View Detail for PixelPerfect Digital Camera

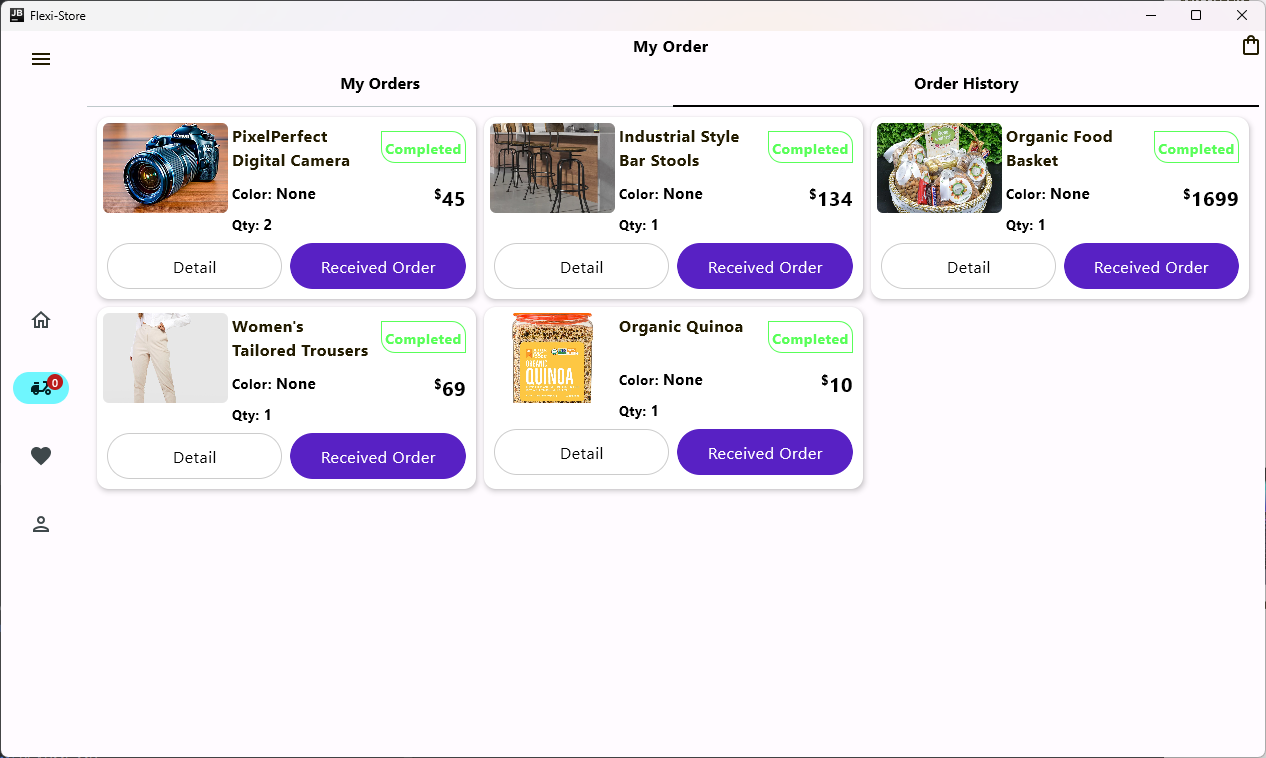194,267
